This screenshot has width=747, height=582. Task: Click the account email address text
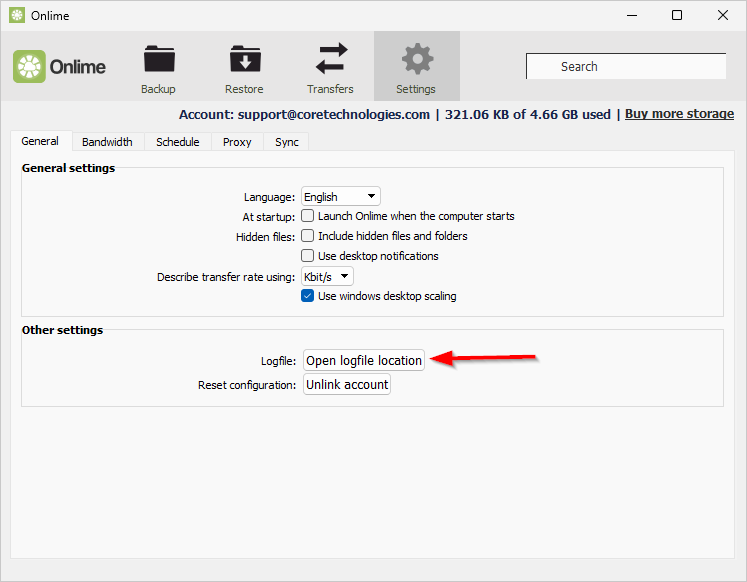point(333,115)
